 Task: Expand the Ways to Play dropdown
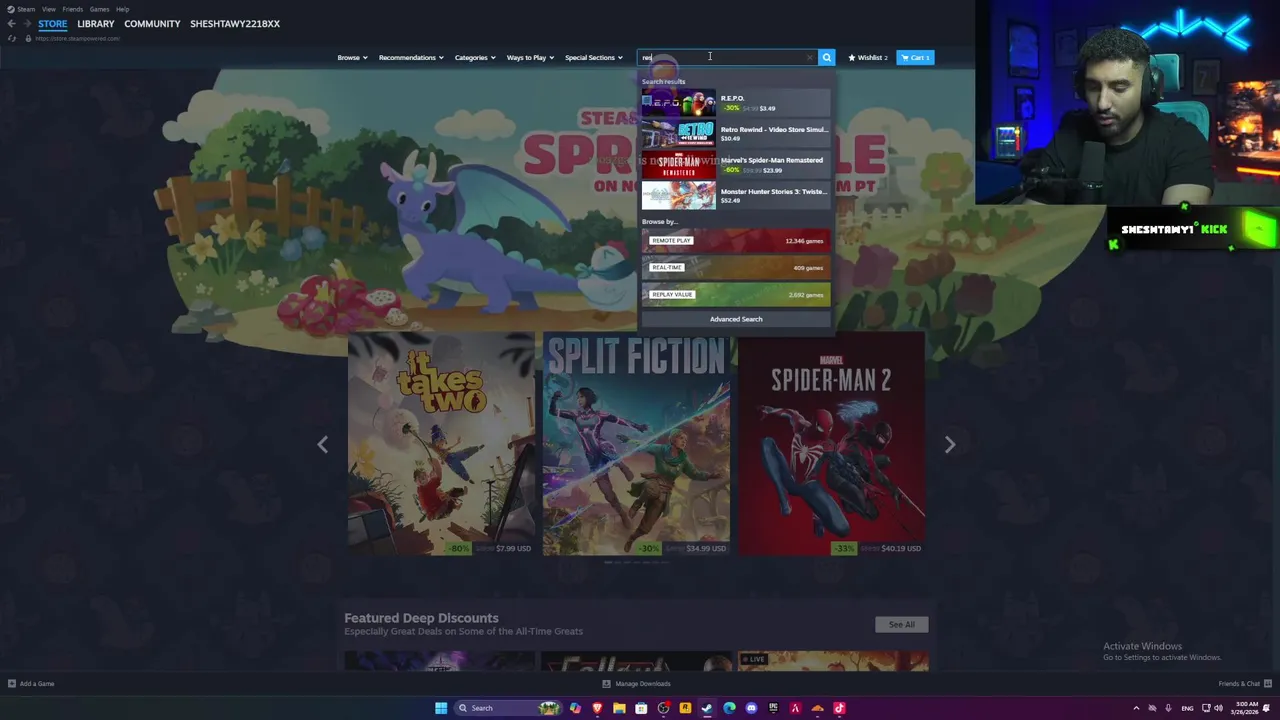tap(530, 57)
